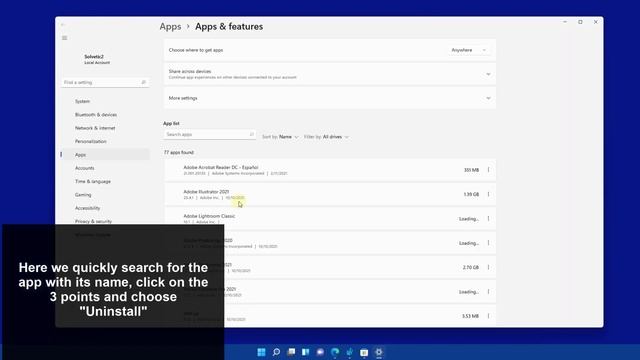Click the Settings gear on the taskbar

379,352
